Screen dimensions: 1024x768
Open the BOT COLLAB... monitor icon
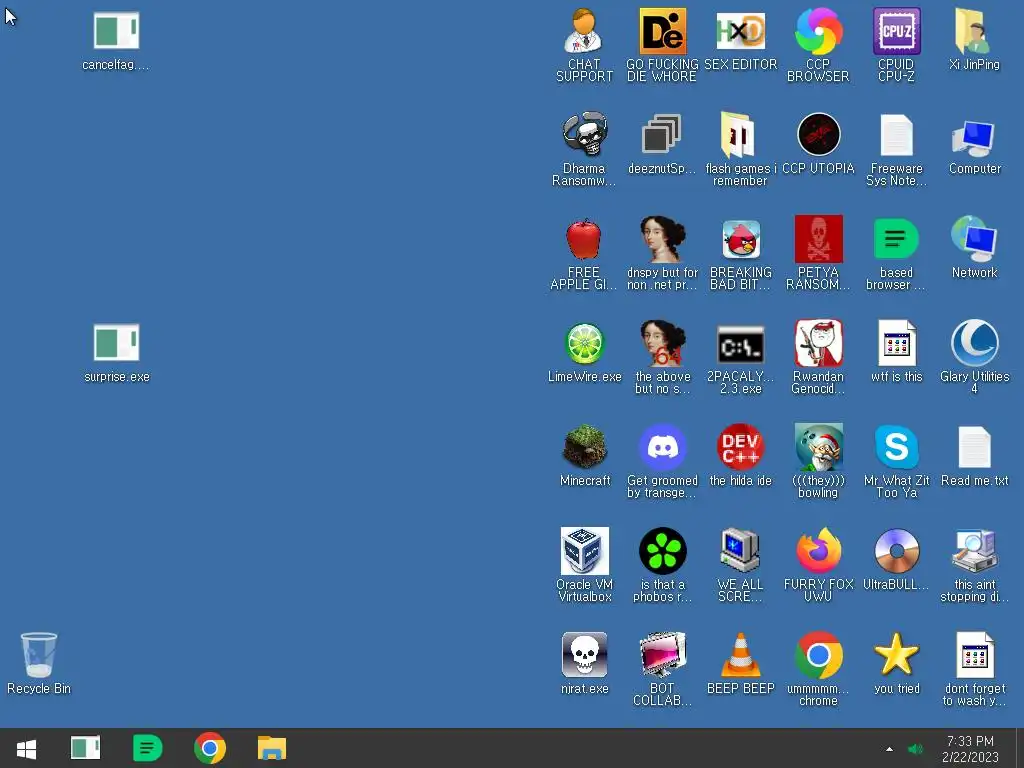click(x=662, y=655)
